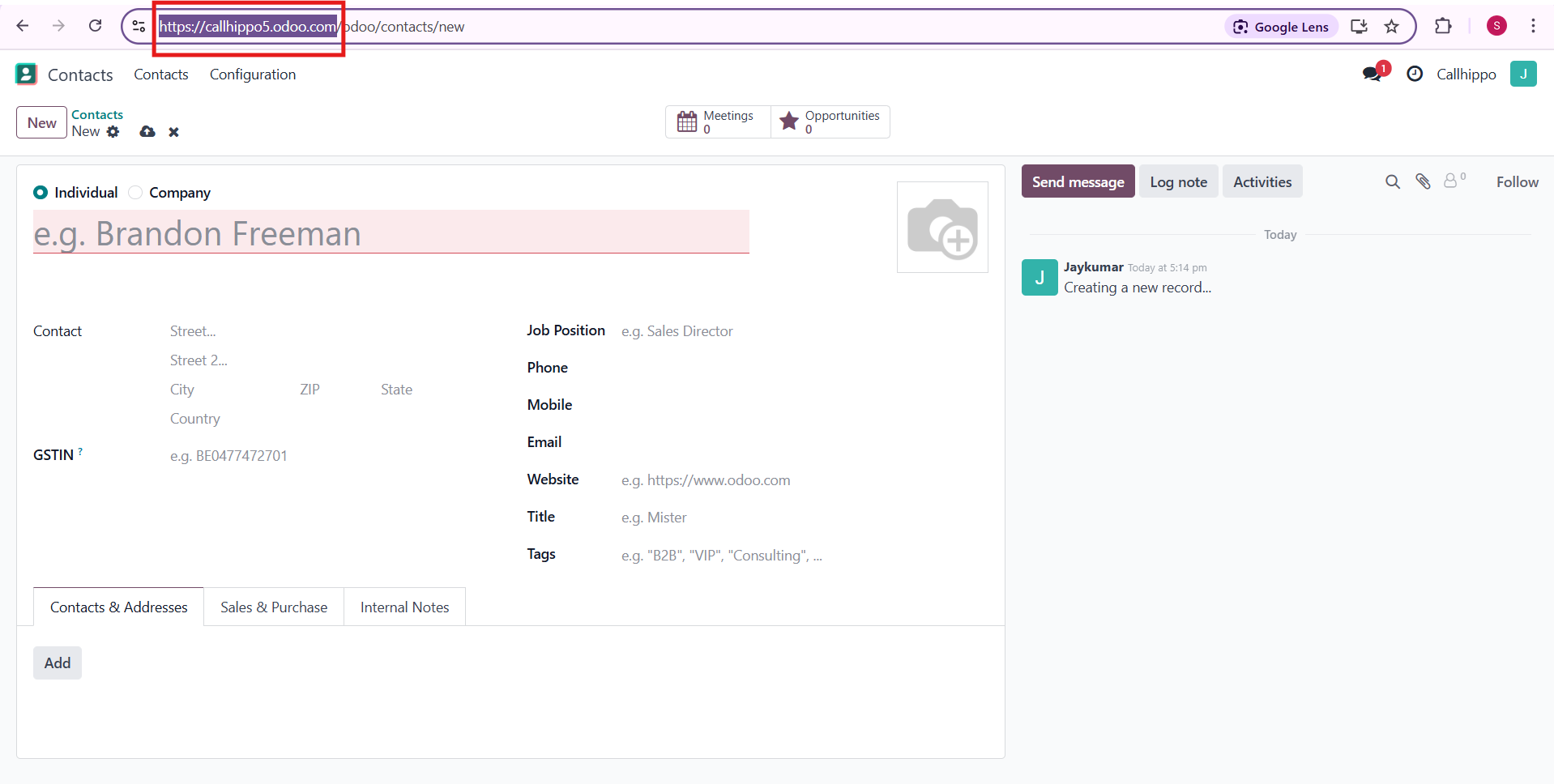The height and width of the screenshot is (784, 1554).
Task: Click the Contacts app title text
Action: tap(80, 75)
